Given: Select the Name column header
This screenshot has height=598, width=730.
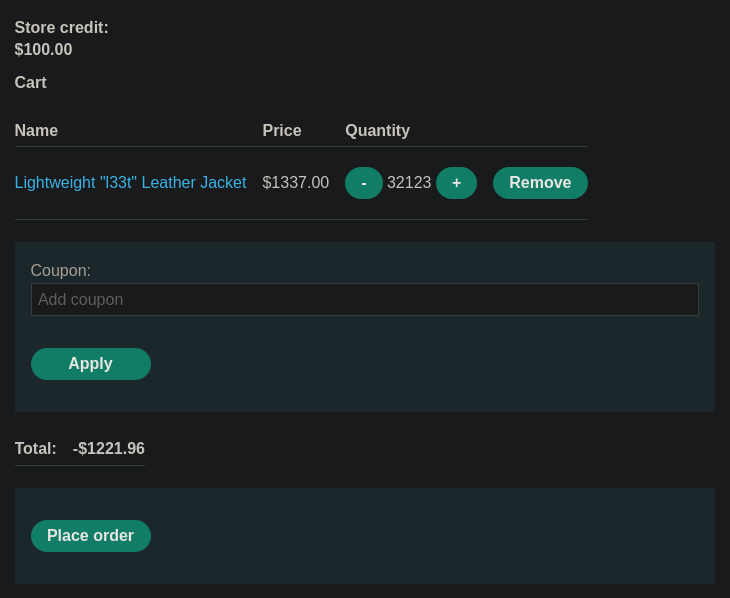Looking at the screenshot, I should click(x=36, y=130).
